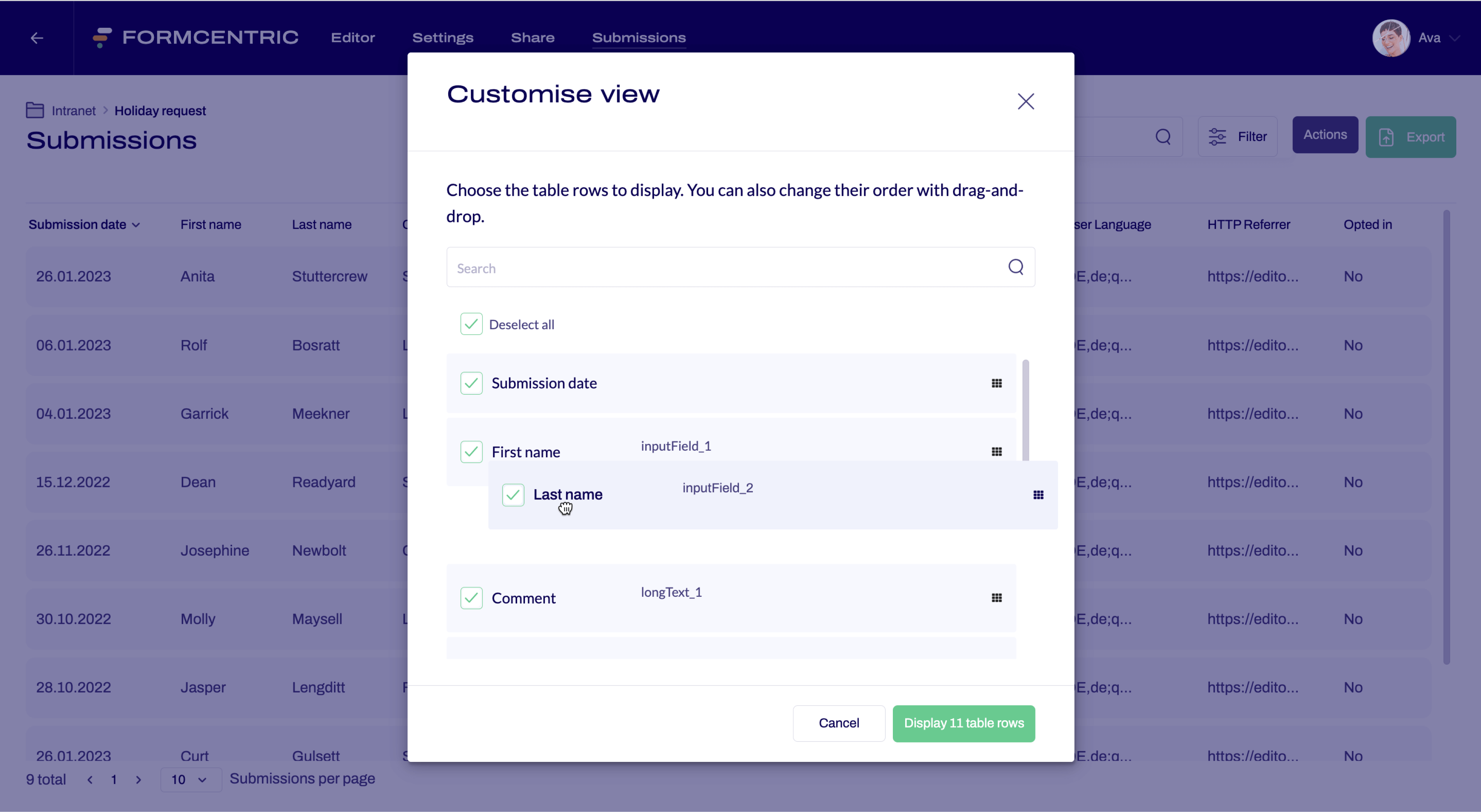The height and width of the screenshot is (812, 1481).
Task: Click the back arrow in the top bar
Action: pos(36,38)
